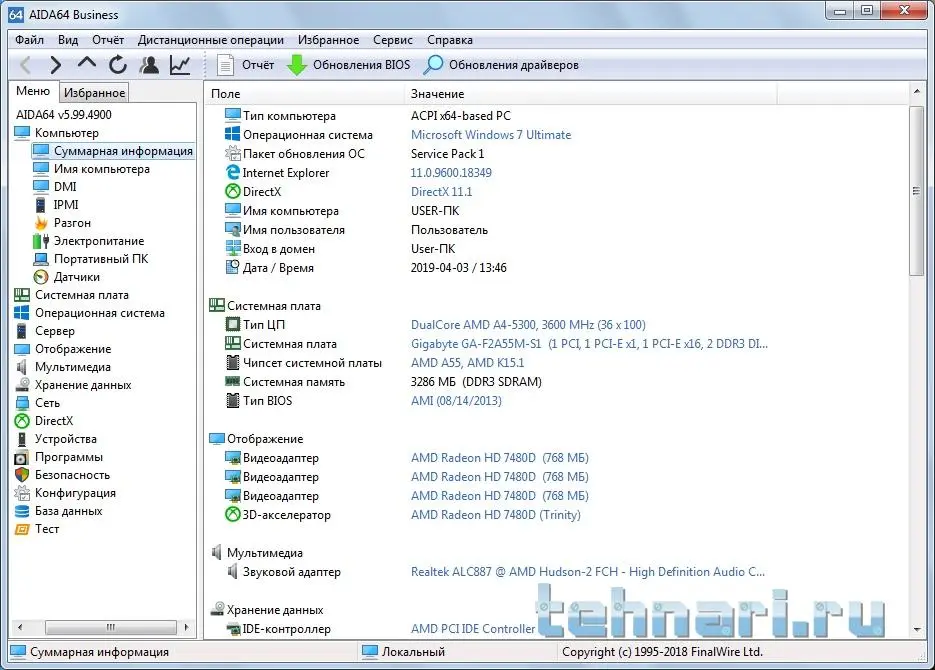Open the DMI tree item
The width and height of the screenshot is (935, 670).
pos(64,187)
